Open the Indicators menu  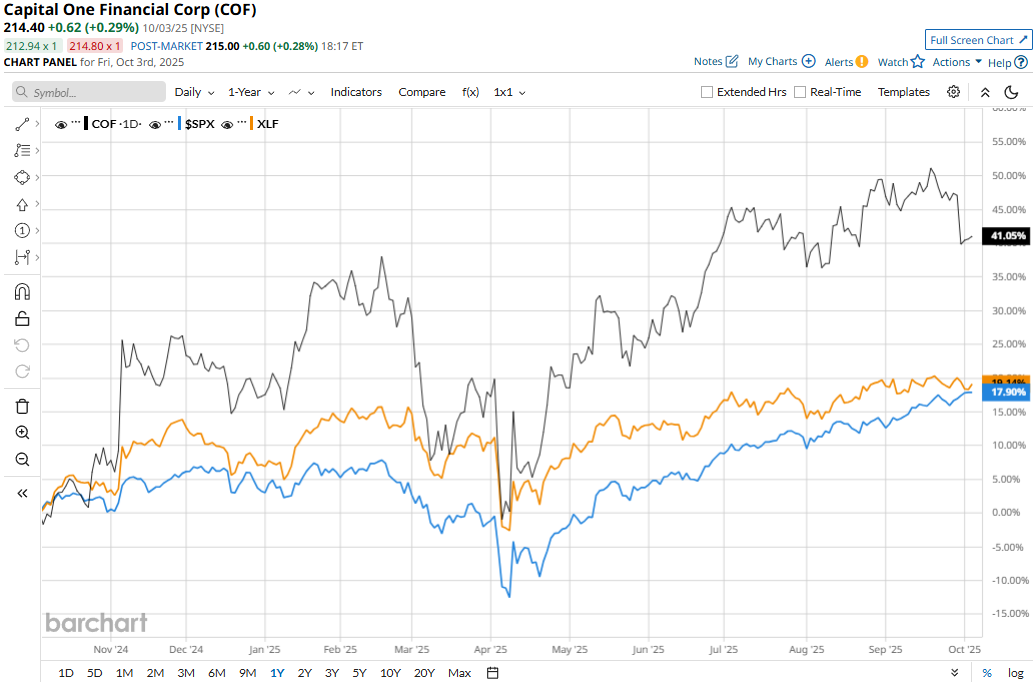[356, 92]
